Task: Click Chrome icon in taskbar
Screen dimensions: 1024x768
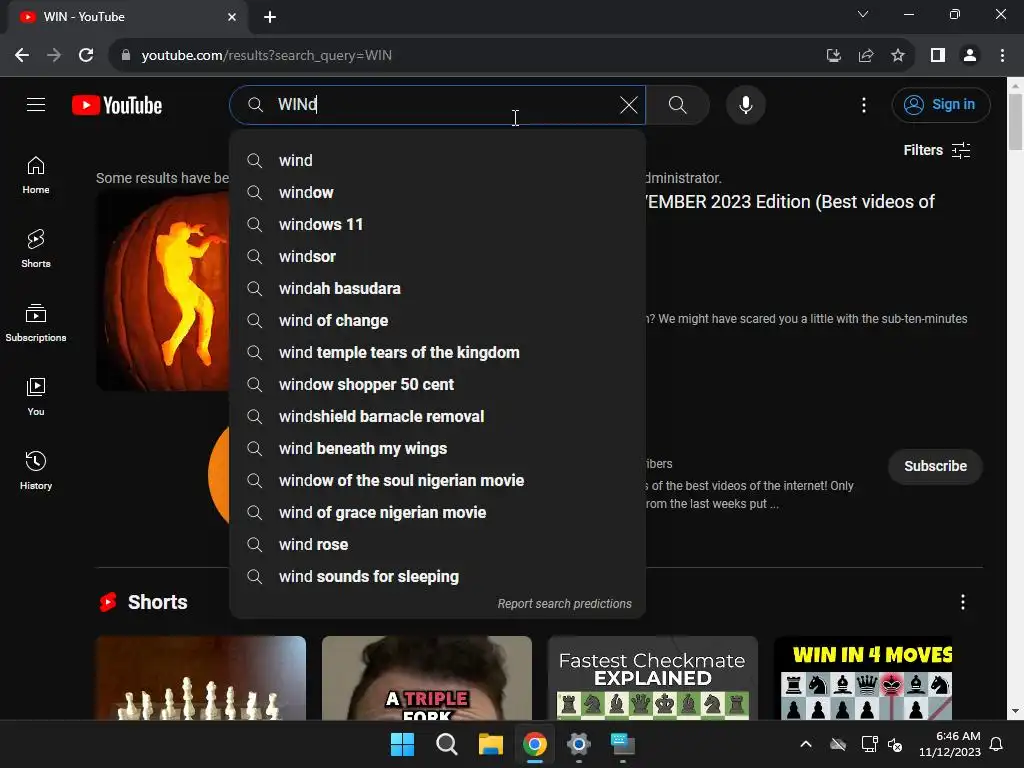Action: pos(535,744)
